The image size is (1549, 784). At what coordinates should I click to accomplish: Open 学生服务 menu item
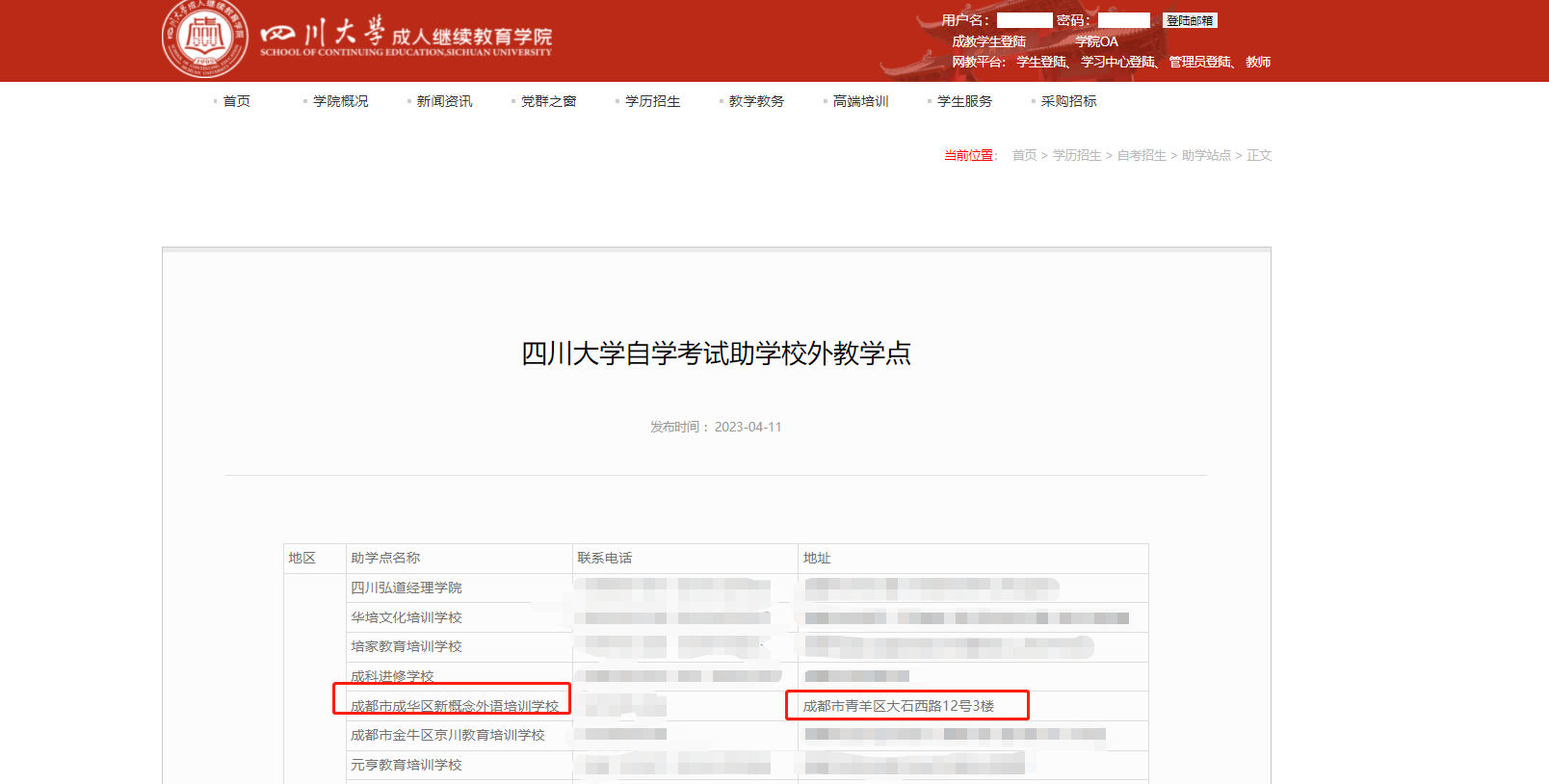pos(964,101)
